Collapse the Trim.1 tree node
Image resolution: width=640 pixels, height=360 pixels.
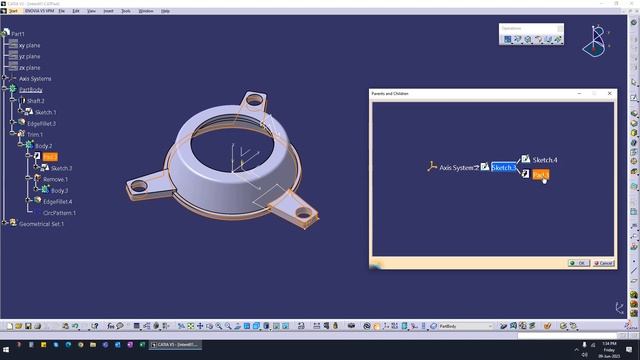[x=13, y=134]
